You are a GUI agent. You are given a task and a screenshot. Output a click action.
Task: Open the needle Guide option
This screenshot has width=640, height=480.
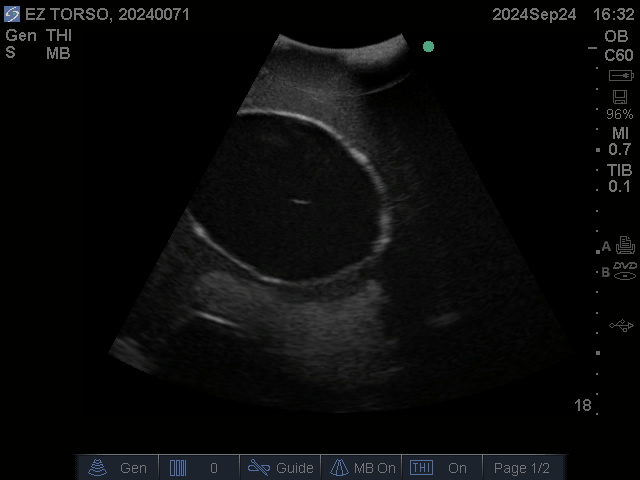[280, 468]
